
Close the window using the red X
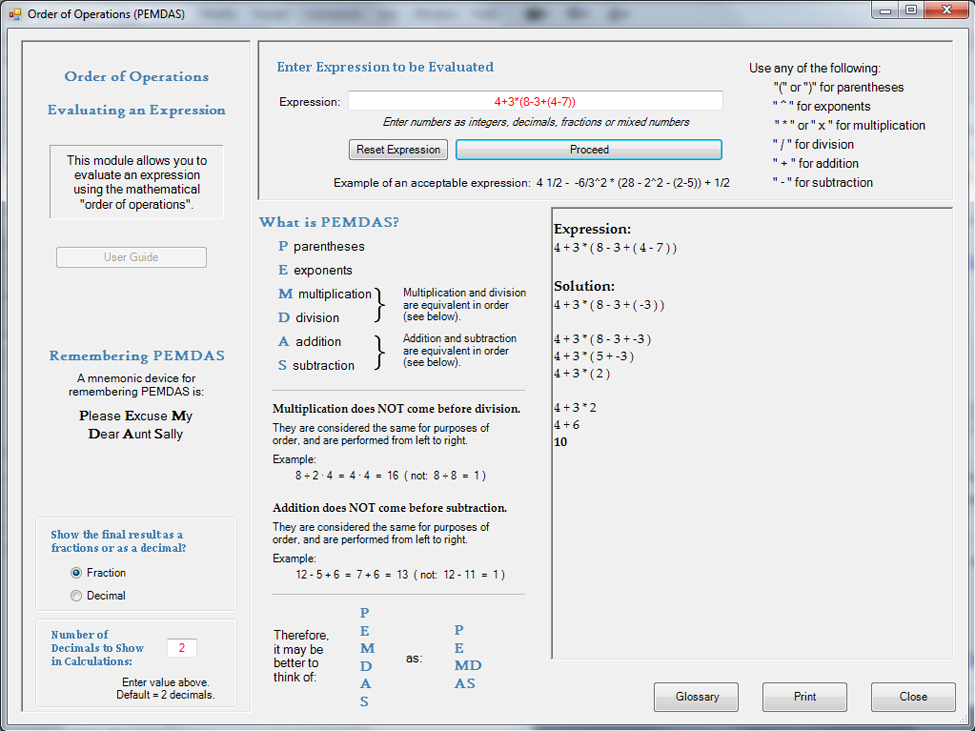[944, 10]
